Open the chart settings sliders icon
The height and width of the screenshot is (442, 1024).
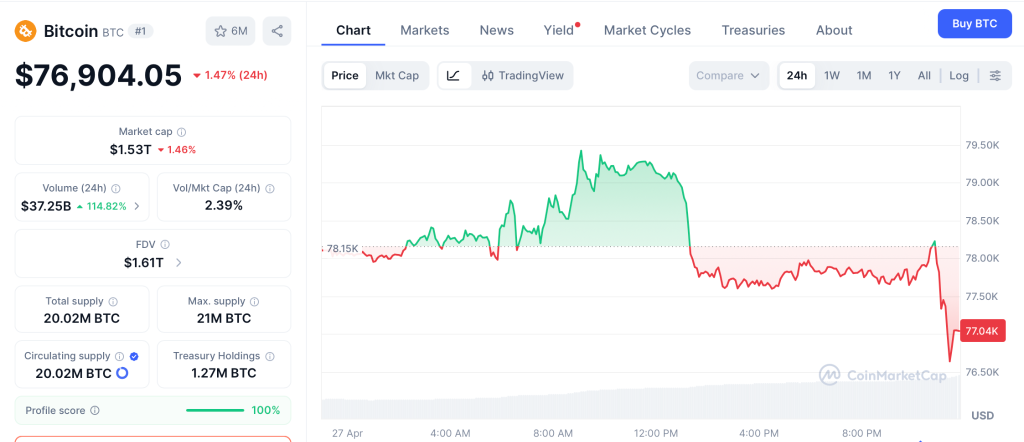995,75
